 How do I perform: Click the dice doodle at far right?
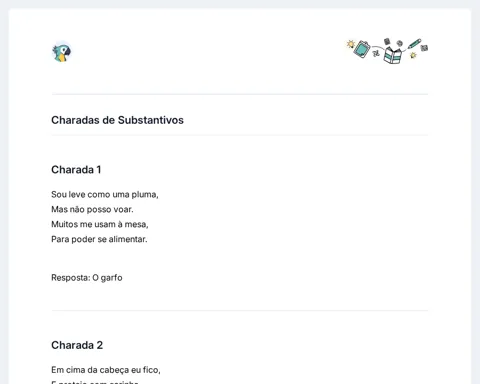point(424,48)
